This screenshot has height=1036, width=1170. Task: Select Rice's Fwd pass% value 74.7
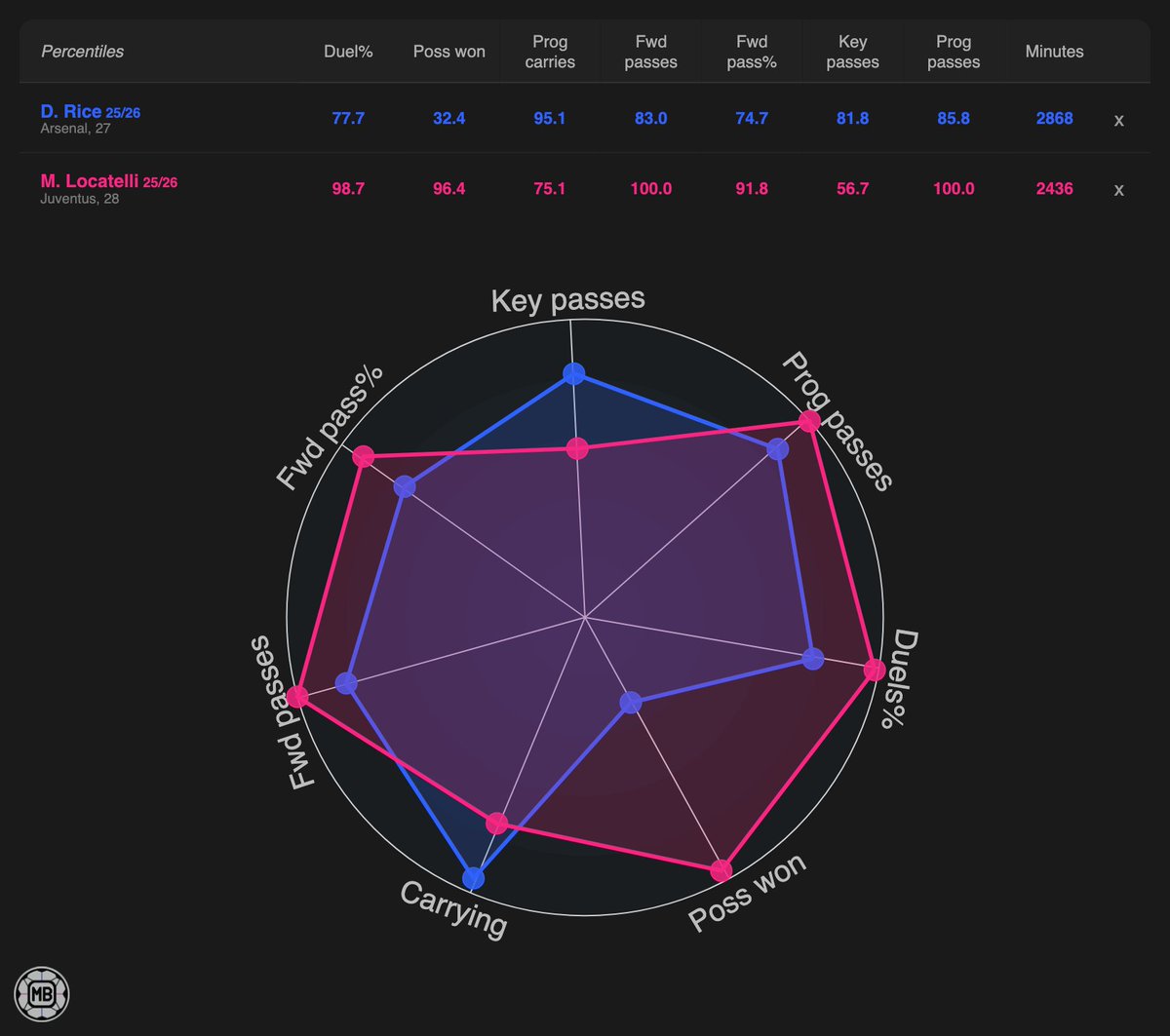tap(752, 119)
